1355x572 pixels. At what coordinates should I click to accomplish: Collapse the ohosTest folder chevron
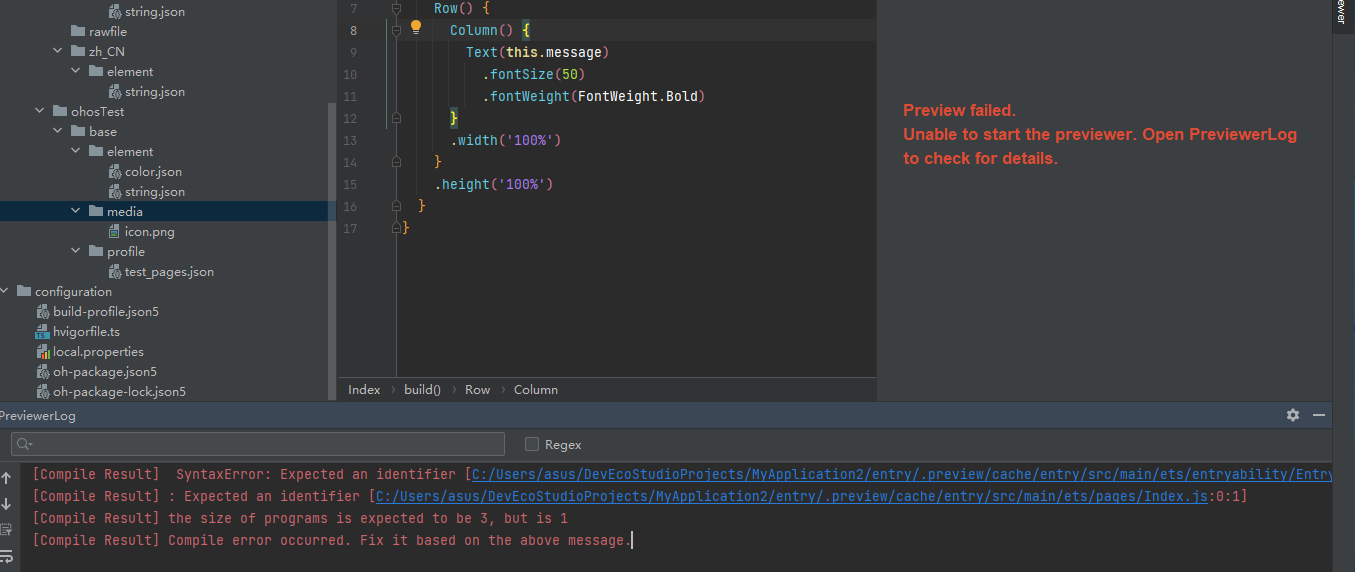click(x=41, y=111)
